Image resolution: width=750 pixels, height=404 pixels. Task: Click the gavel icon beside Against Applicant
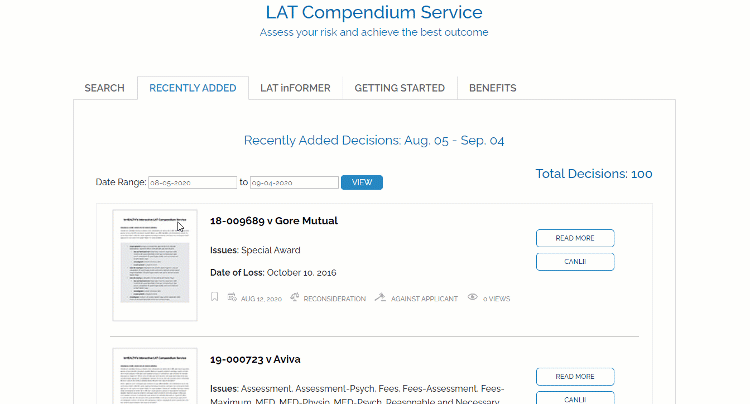[380, 297]
